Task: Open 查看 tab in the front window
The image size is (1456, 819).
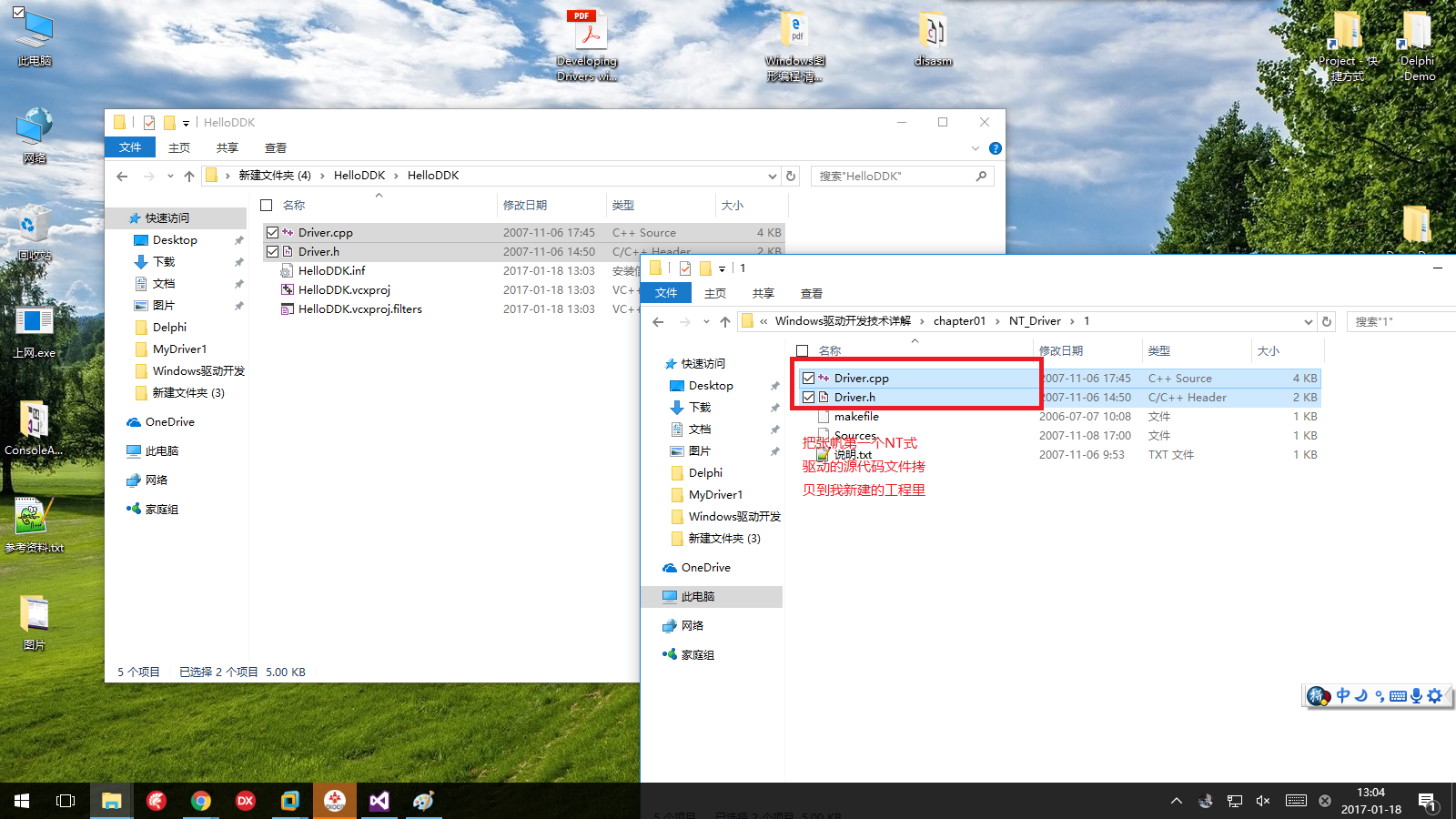Action: [812, 293]
